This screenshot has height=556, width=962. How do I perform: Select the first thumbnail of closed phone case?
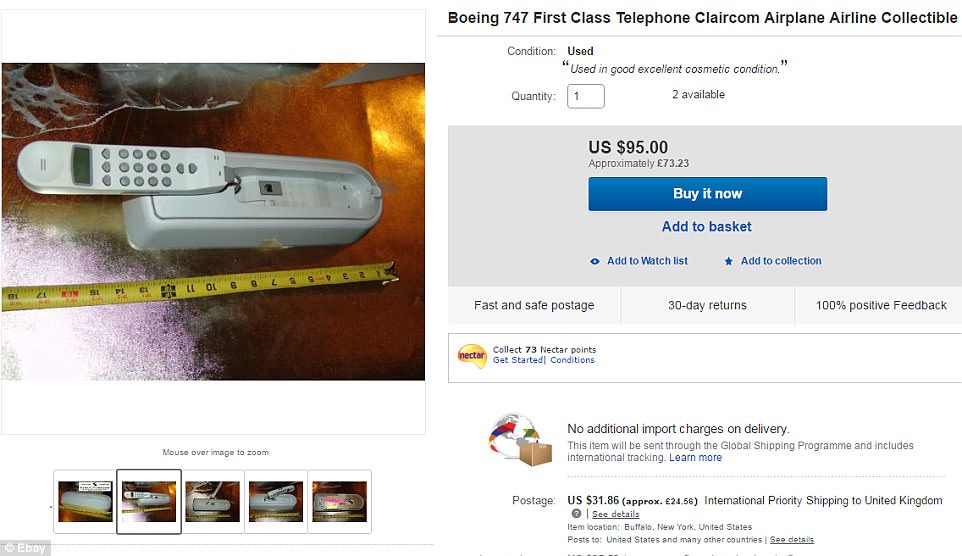click(x=85, y=502)
